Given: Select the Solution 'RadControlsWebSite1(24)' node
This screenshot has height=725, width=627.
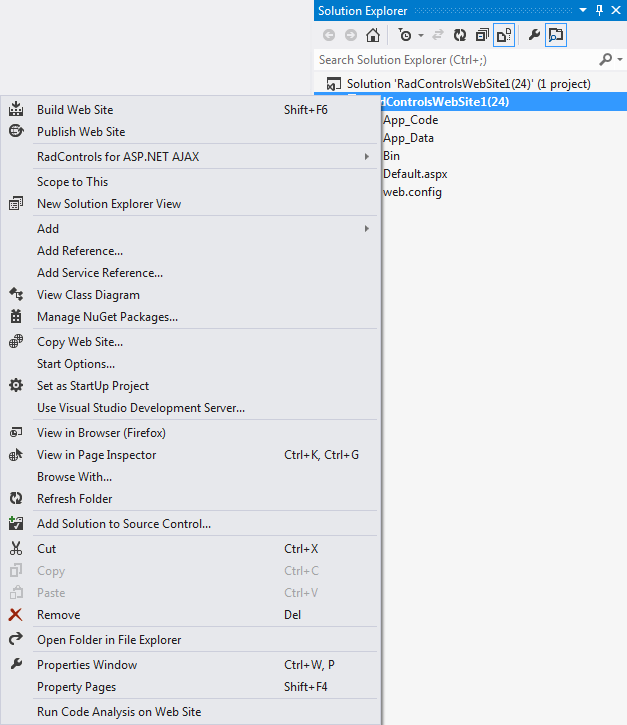Looking at the screenshot, I should 468,84.
